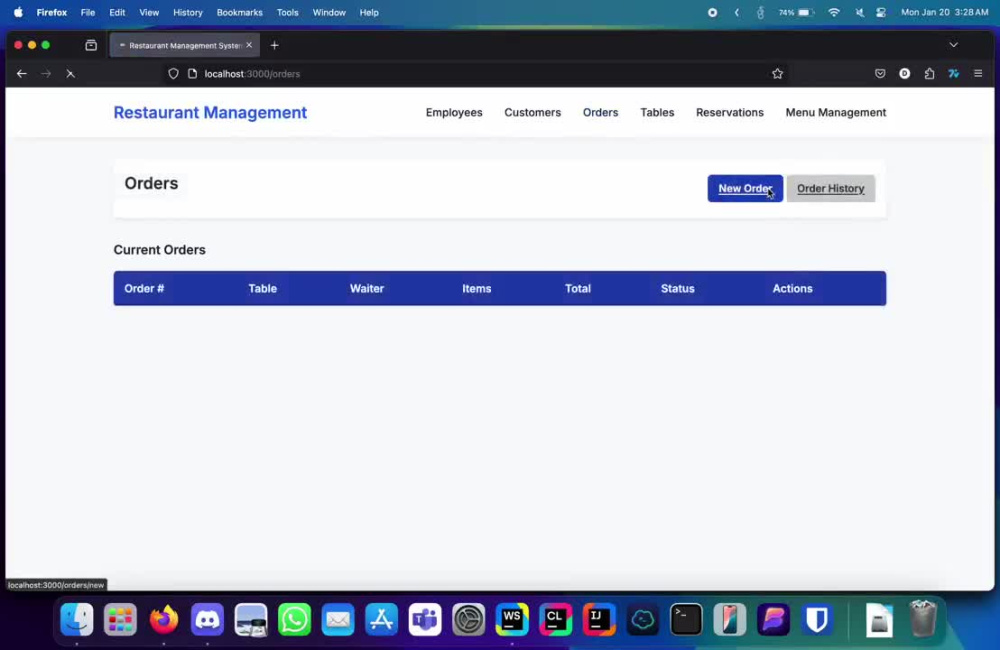Viewport: 1000px width, 650px height.
Task: Click the Status column header
Action: (x=677, y=288)
